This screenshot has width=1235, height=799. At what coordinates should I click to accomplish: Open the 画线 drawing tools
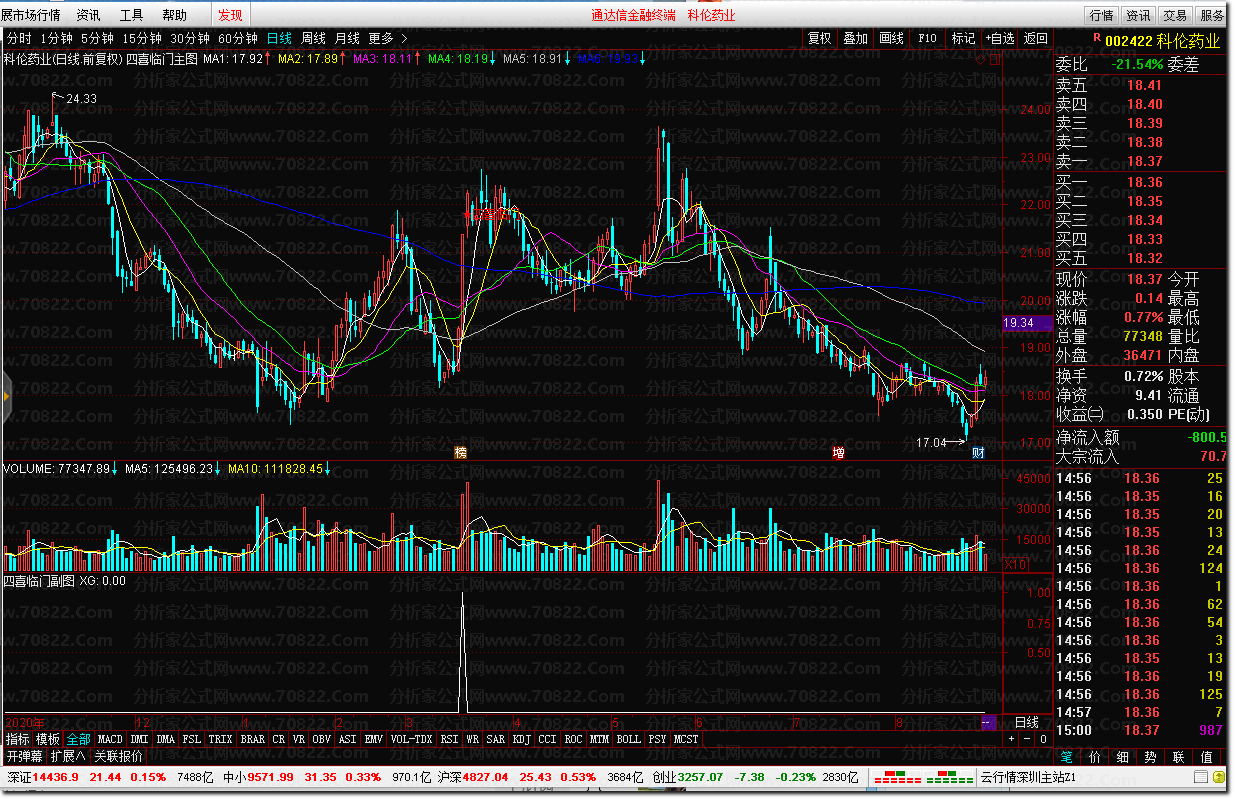tap(892, 39)
